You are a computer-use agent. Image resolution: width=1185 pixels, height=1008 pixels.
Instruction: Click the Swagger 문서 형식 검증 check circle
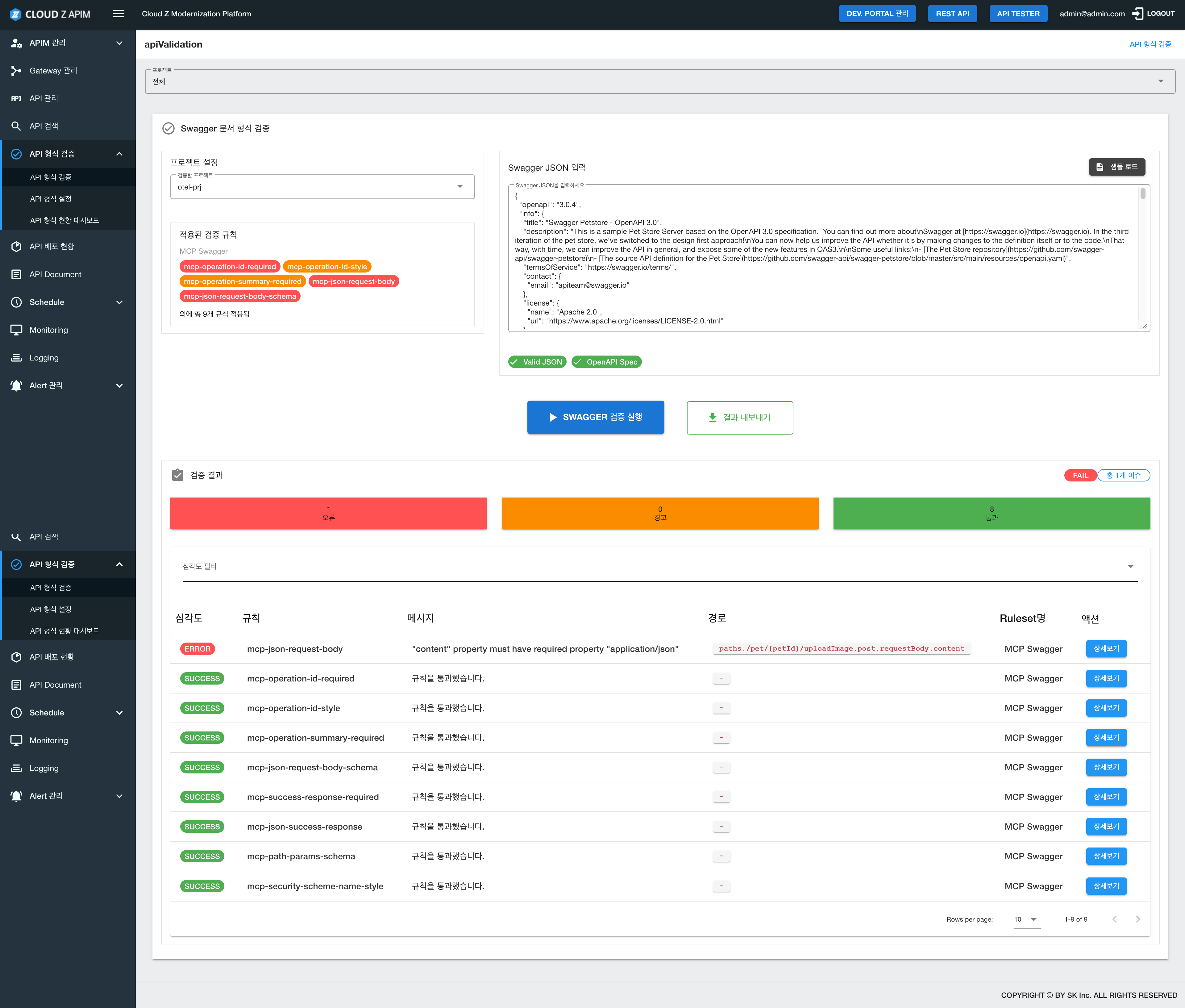coord(168,129)
